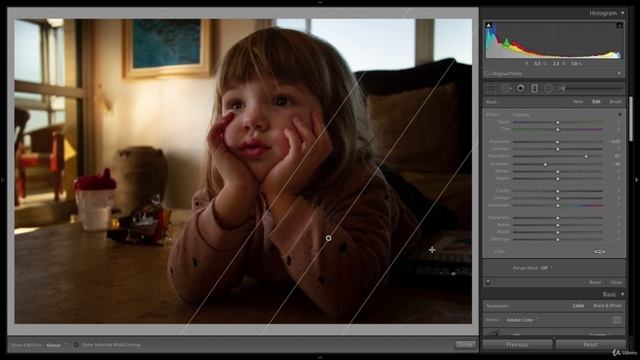Click the Highlights slider handle

pyautogui.click(x=587, y=156)
